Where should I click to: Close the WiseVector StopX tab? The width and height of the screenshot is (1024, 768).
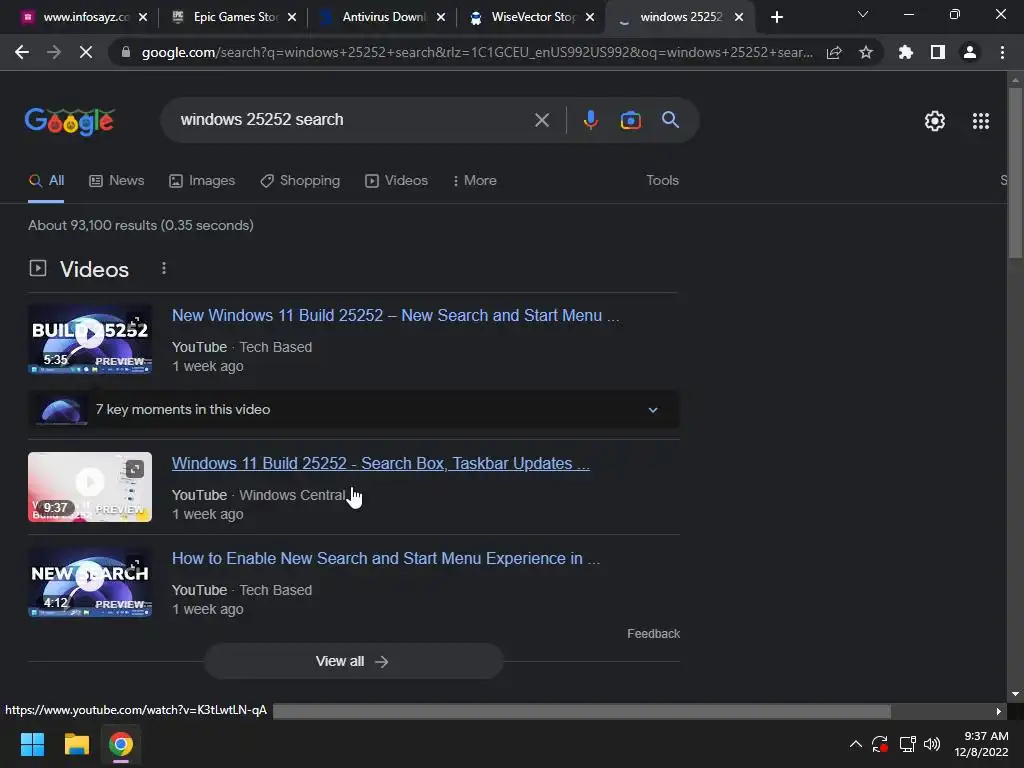tap(590, 17)
